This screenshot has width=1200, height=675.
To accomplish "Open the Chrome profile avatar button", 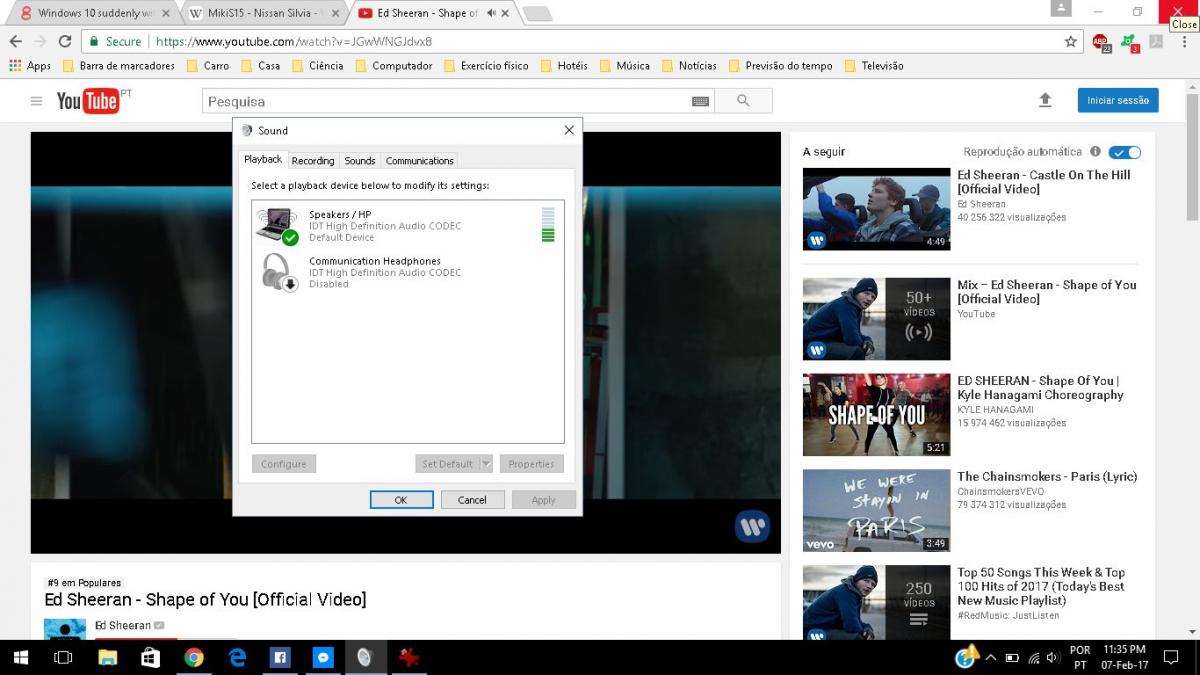I will (x=1061, y=8).
